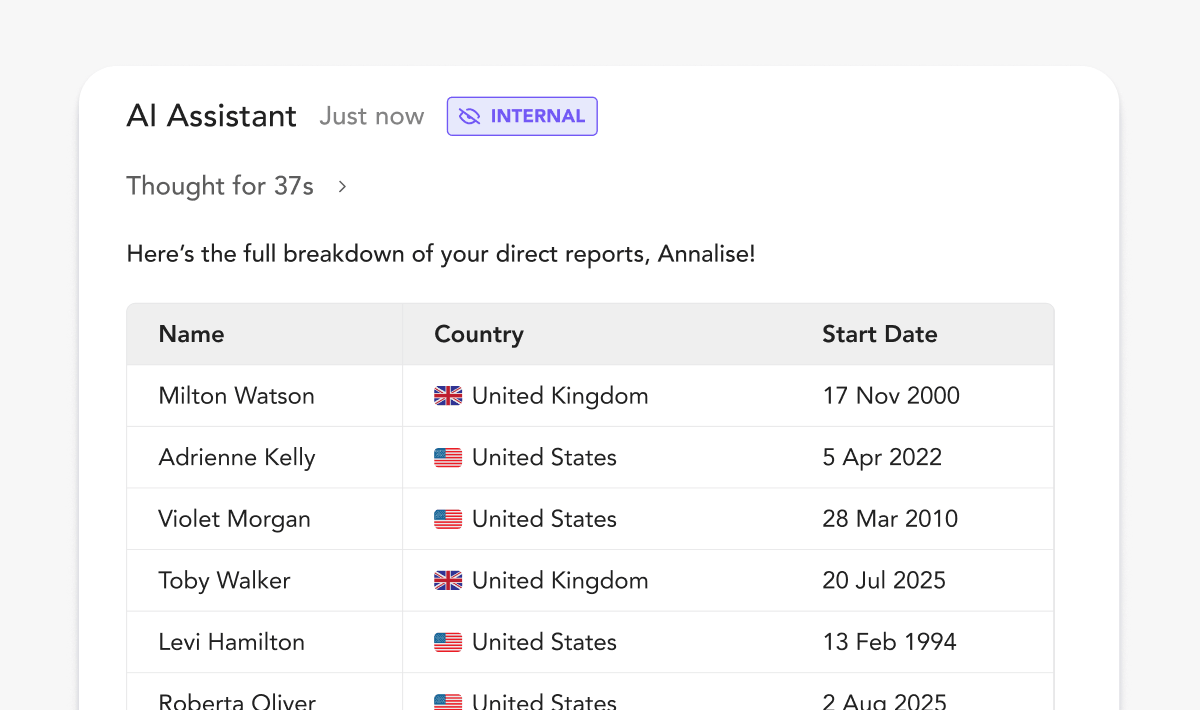Click the "Here's the full breakdown" message text
Viewport: 1200px width, 710px height.
point(441,254)
